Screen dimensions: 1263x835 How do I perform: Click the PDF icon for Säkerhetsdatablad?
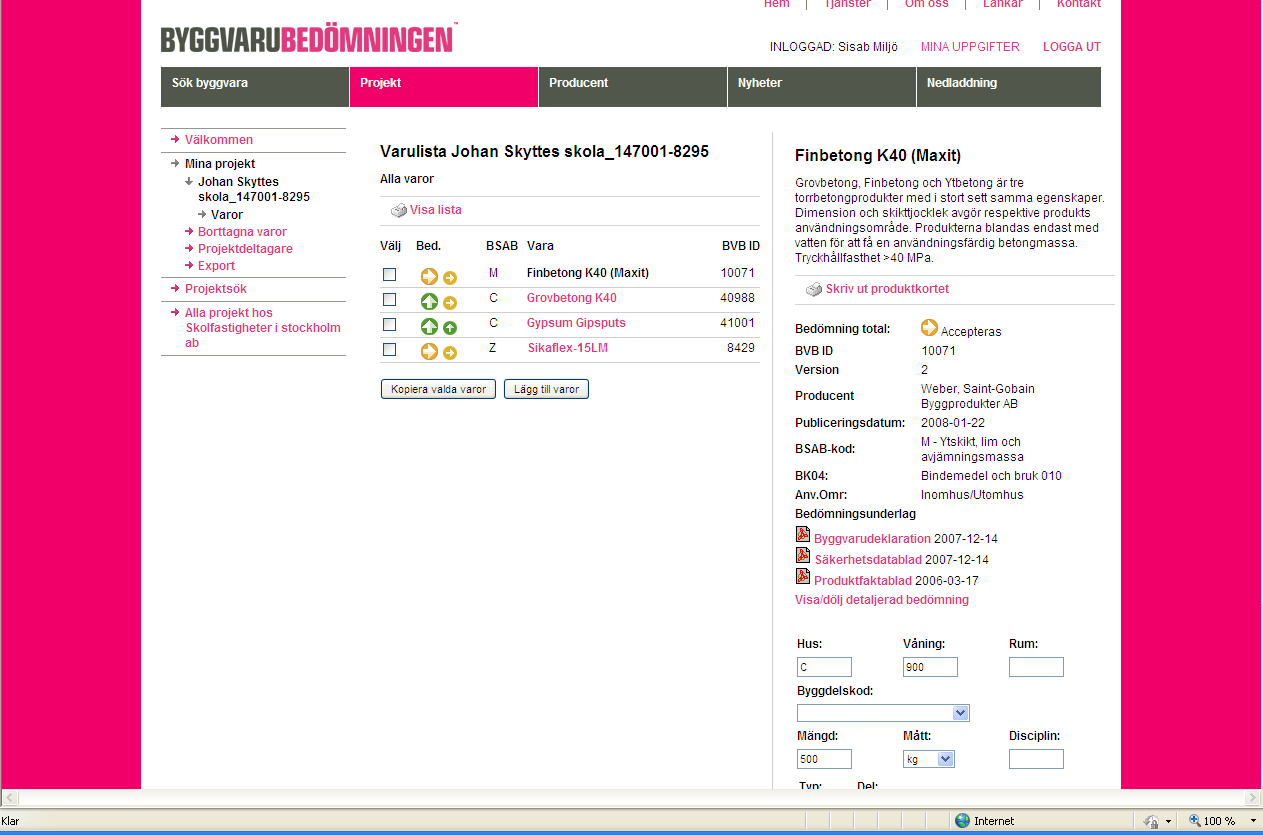click(x=802, y=556)
